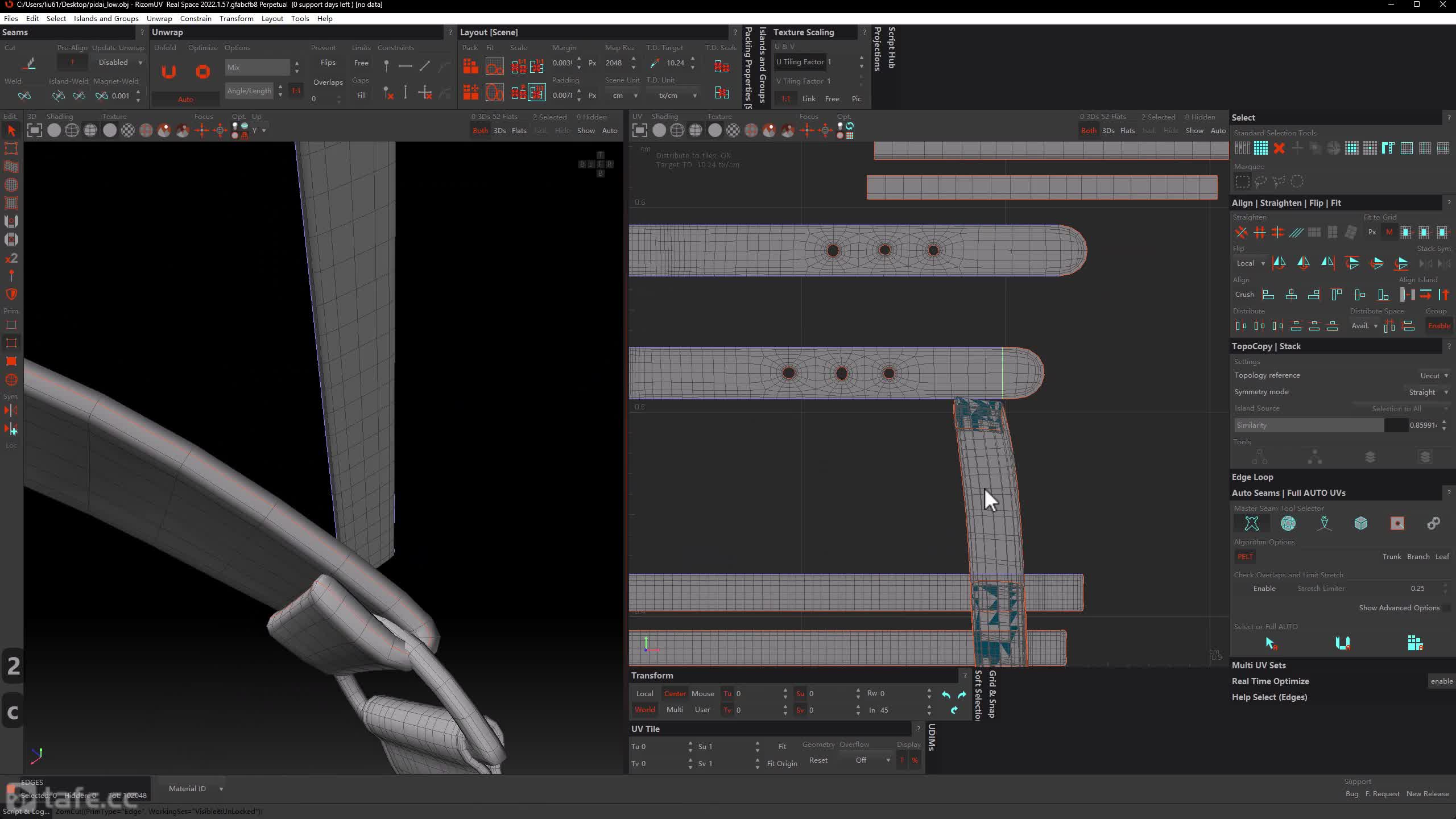Screen dimensions: 1456x819
Task: Click the circle marquee selection icon
Action: 1297,181
